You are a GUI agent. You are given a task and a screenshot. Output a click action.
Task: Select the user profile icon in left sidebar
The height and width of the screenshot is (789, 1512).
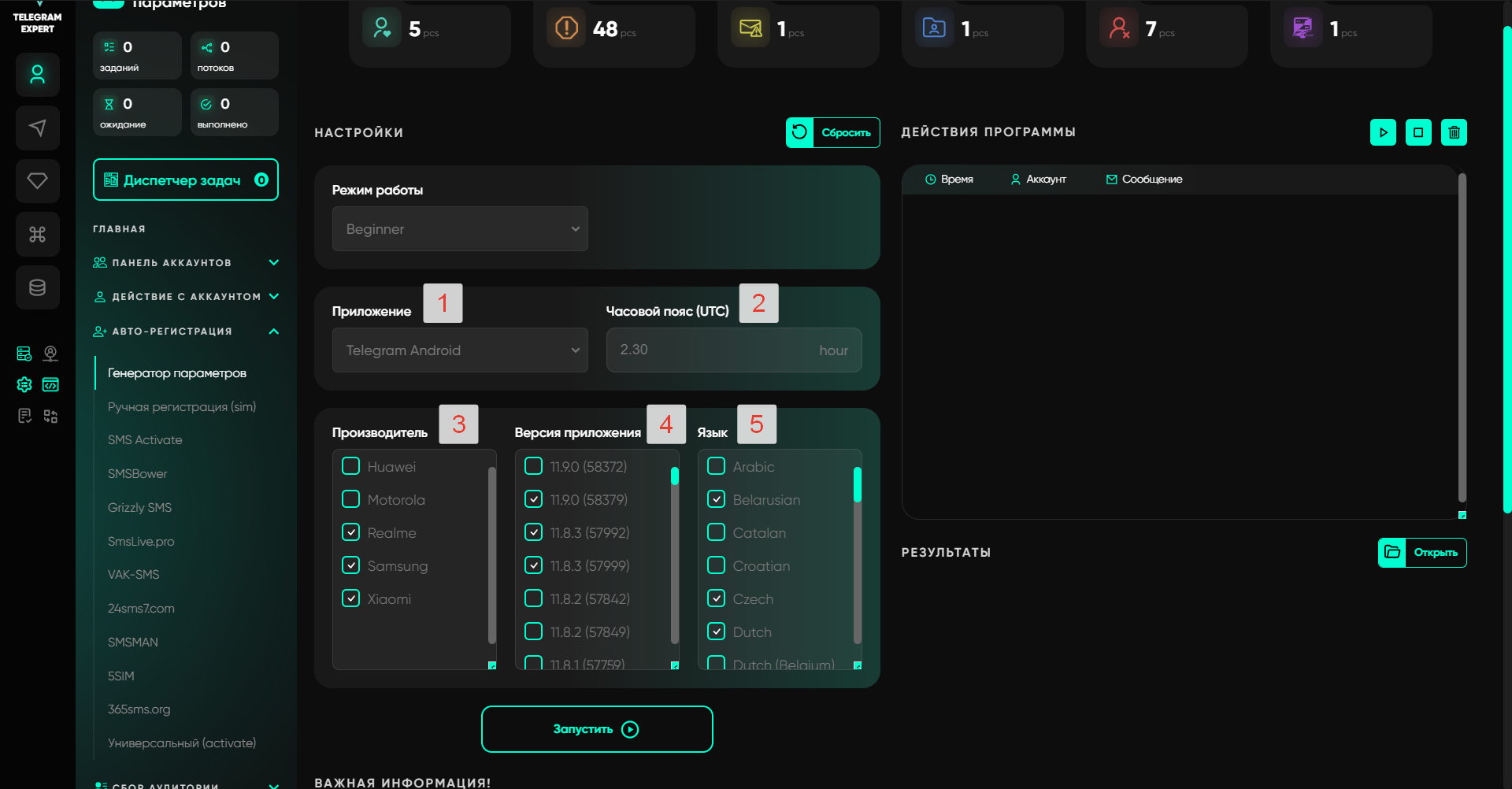(37, 75)
